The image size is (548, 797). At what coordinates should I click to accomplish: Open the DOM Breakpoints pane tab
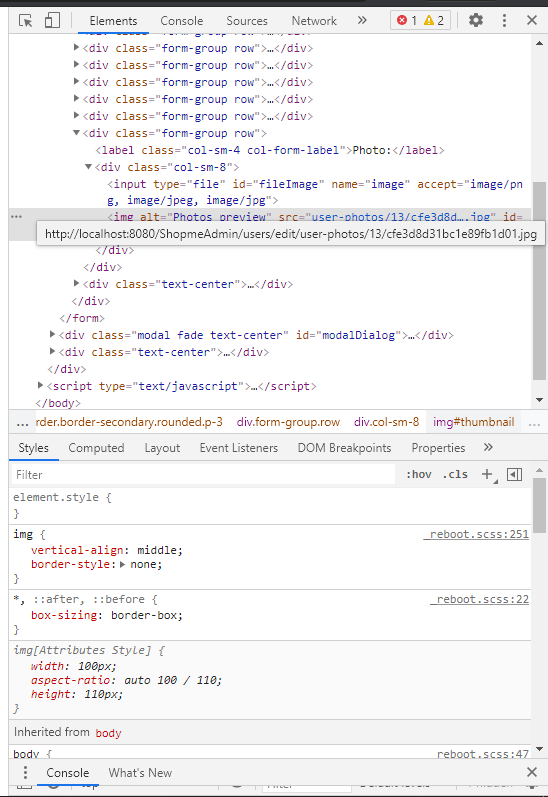344,448
